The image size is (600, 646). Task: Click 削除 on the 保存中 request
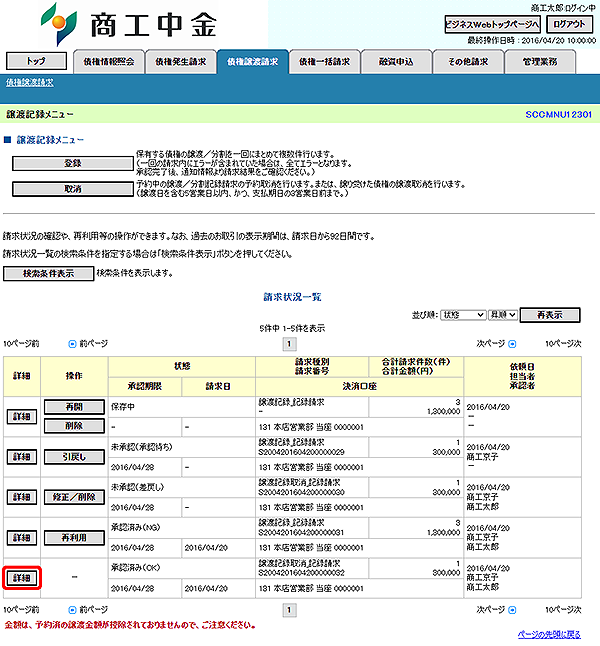click(x=74, y=426)
